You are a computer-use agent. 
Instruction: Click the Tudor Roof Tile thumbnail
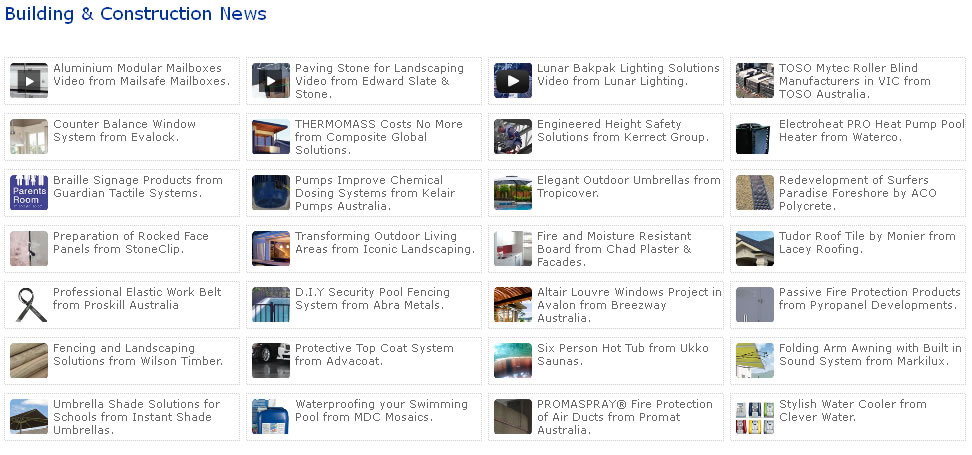(x=754, y=249)
